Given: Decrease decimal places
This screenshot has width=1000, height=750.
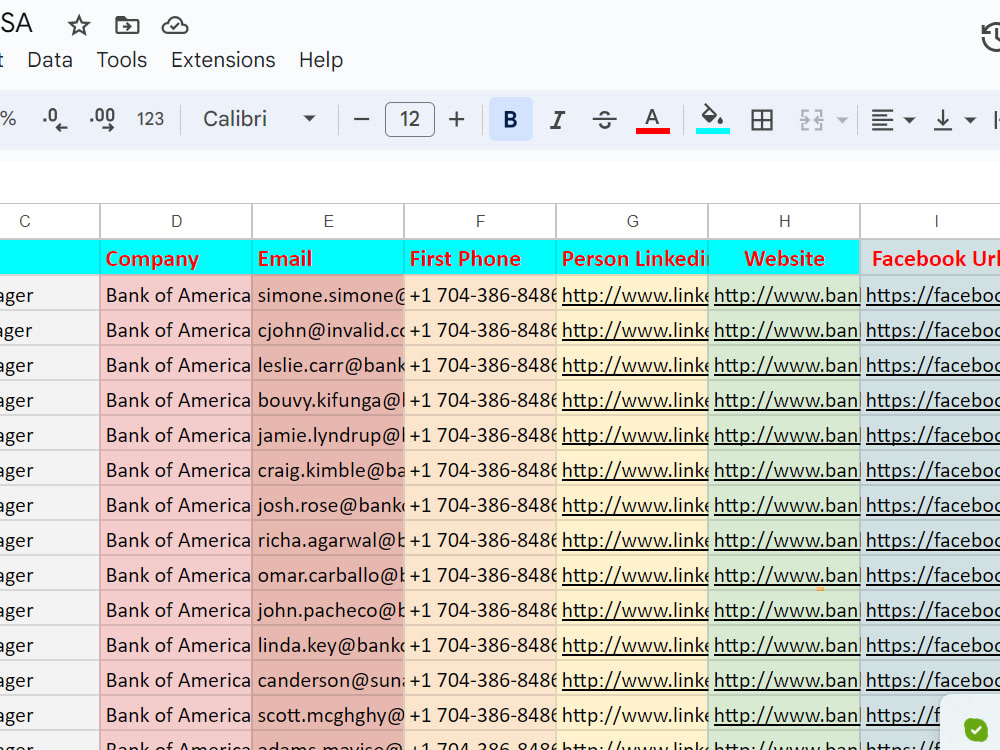Looking at the screenshot, I should coord(55,119).
